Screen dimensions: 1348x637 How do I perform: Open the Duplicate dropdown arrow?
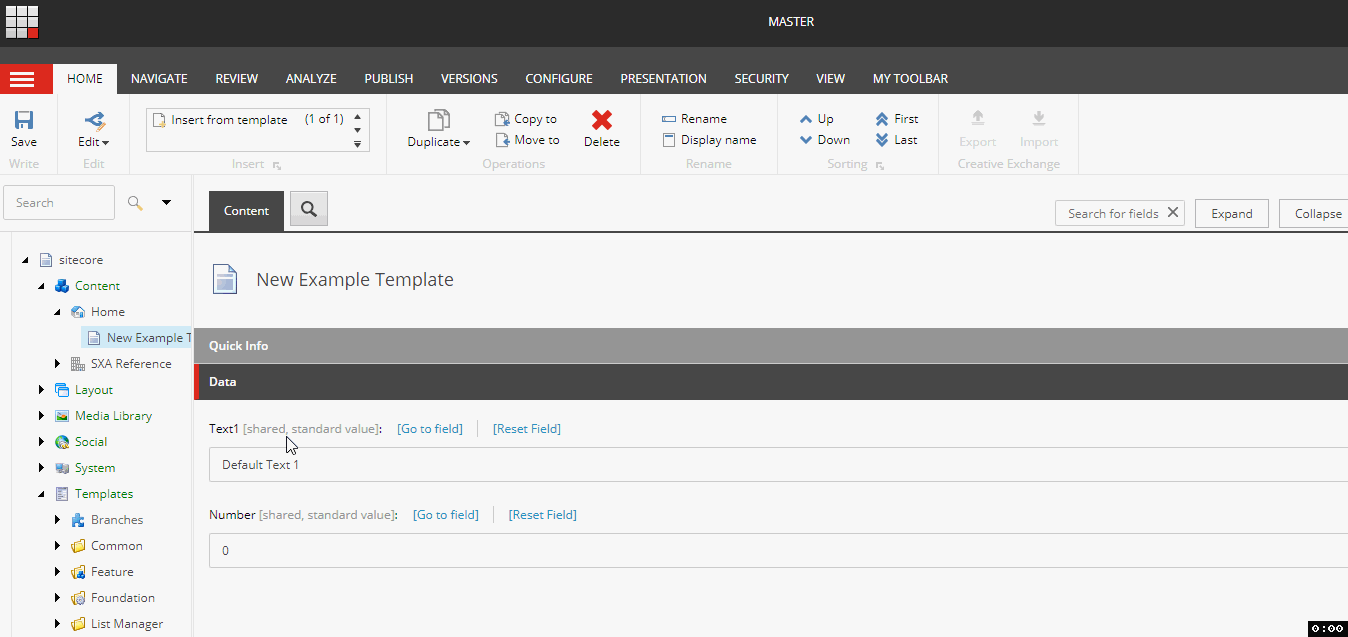point(466,143)
